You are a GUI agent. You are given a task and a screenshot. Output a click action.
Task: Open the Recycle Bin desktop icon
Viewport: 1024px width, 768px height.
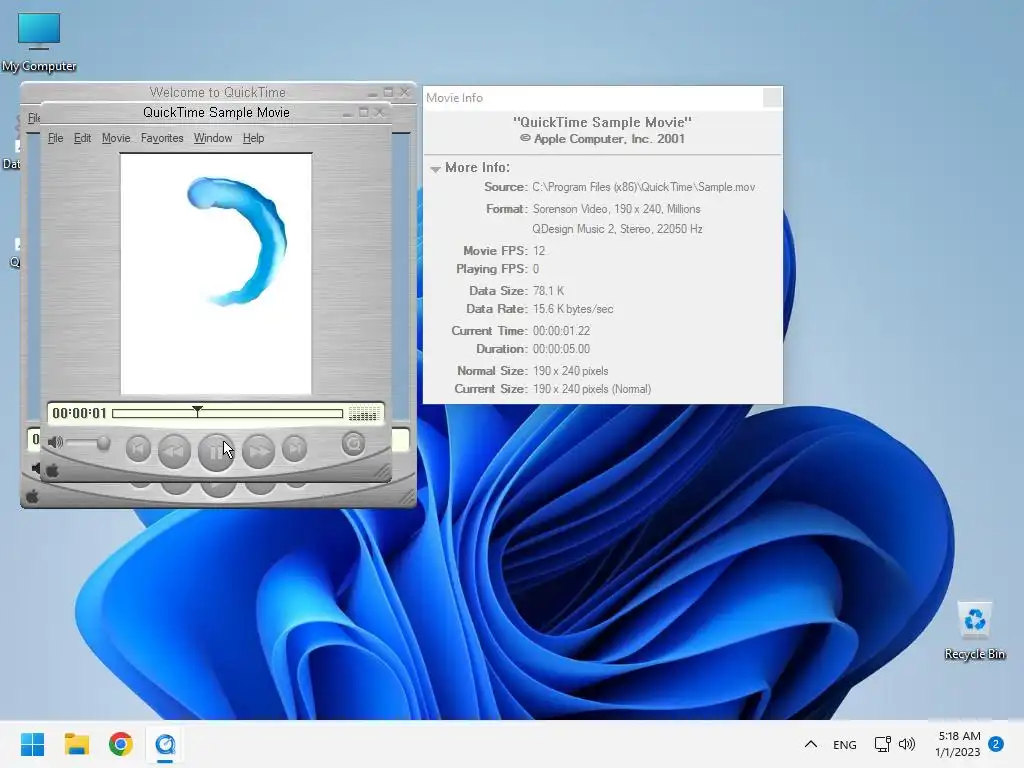click(x=974, y=631)
